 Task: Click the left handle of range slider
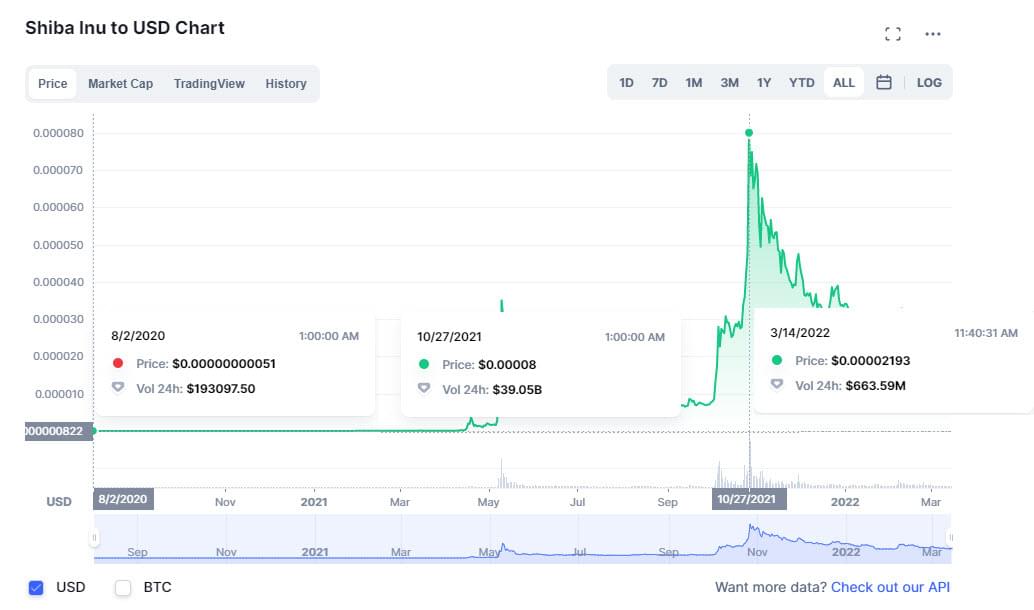(x=95, y=538)
